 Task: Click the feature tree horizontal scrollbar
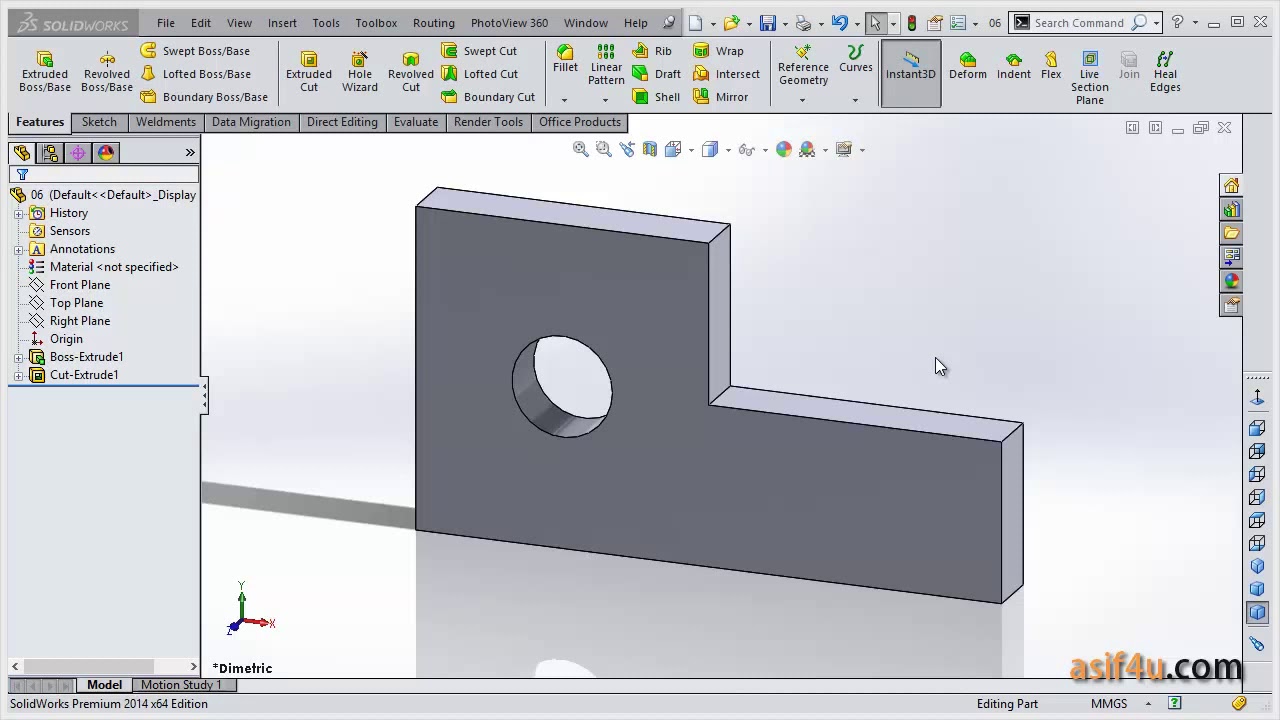pyautogui.click(x=104, y=666)
